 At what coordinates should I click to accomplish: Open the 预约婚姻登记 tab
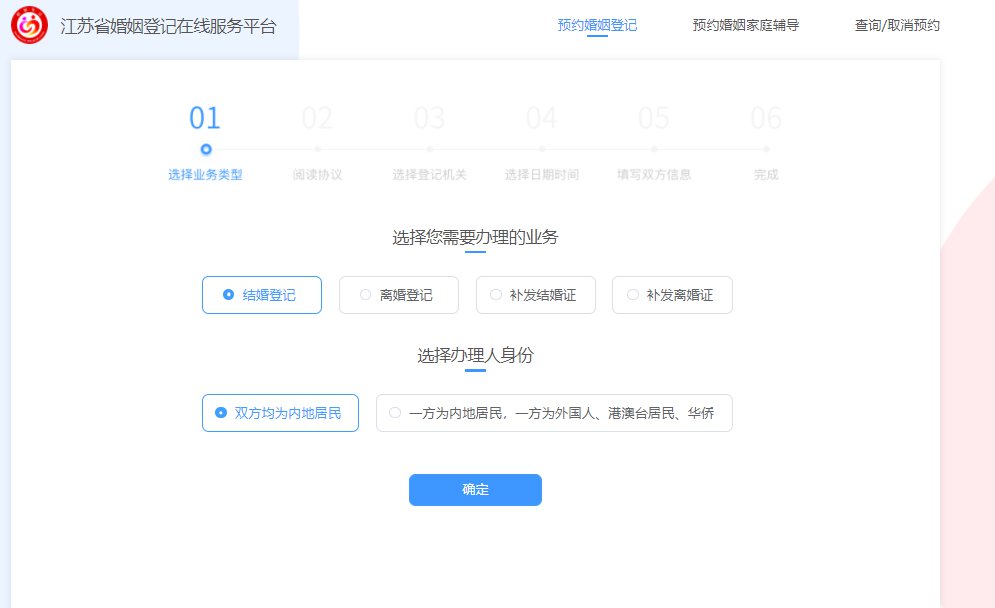click(597, 25)
